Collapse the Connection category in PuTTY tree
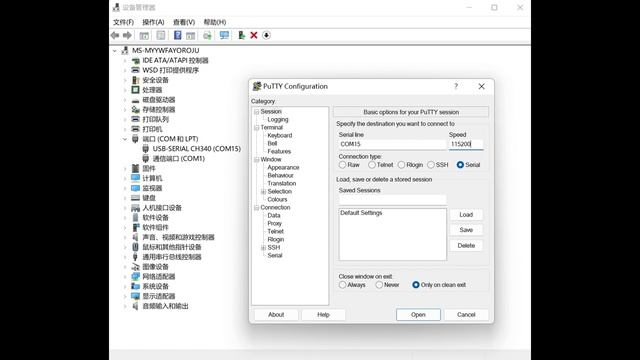 [x=256, y=207]
